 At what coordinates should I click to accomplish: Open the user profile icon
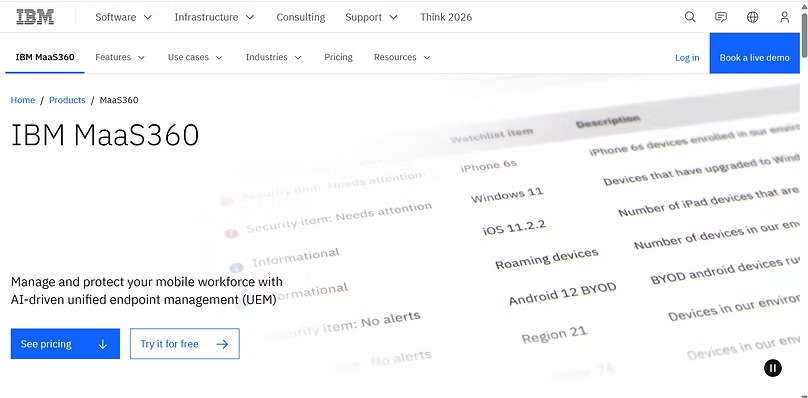pyautogui.click(x=784, y=17)
